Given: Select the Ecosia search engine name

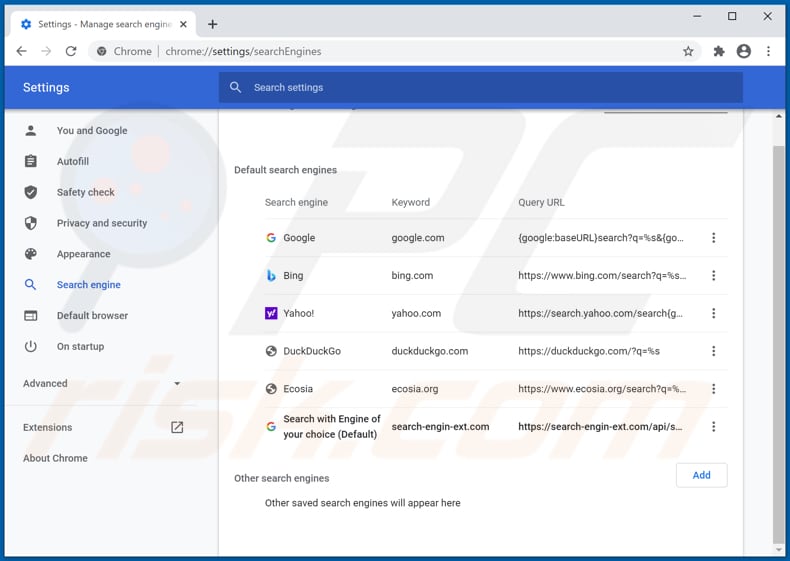Looking at the screenshot, I should (x=298, y=389).
